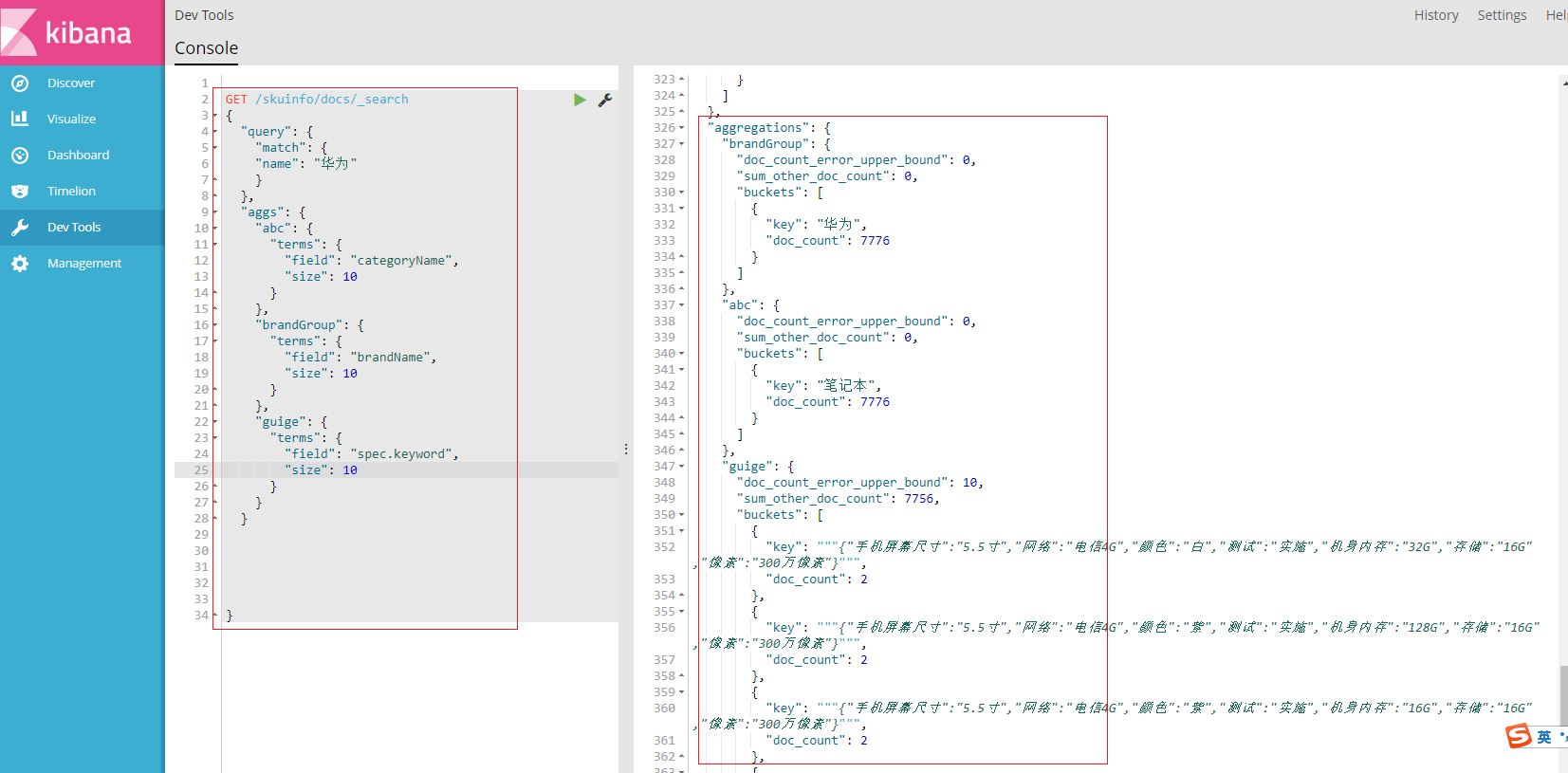Open the Settings link

pos(1502,15)
